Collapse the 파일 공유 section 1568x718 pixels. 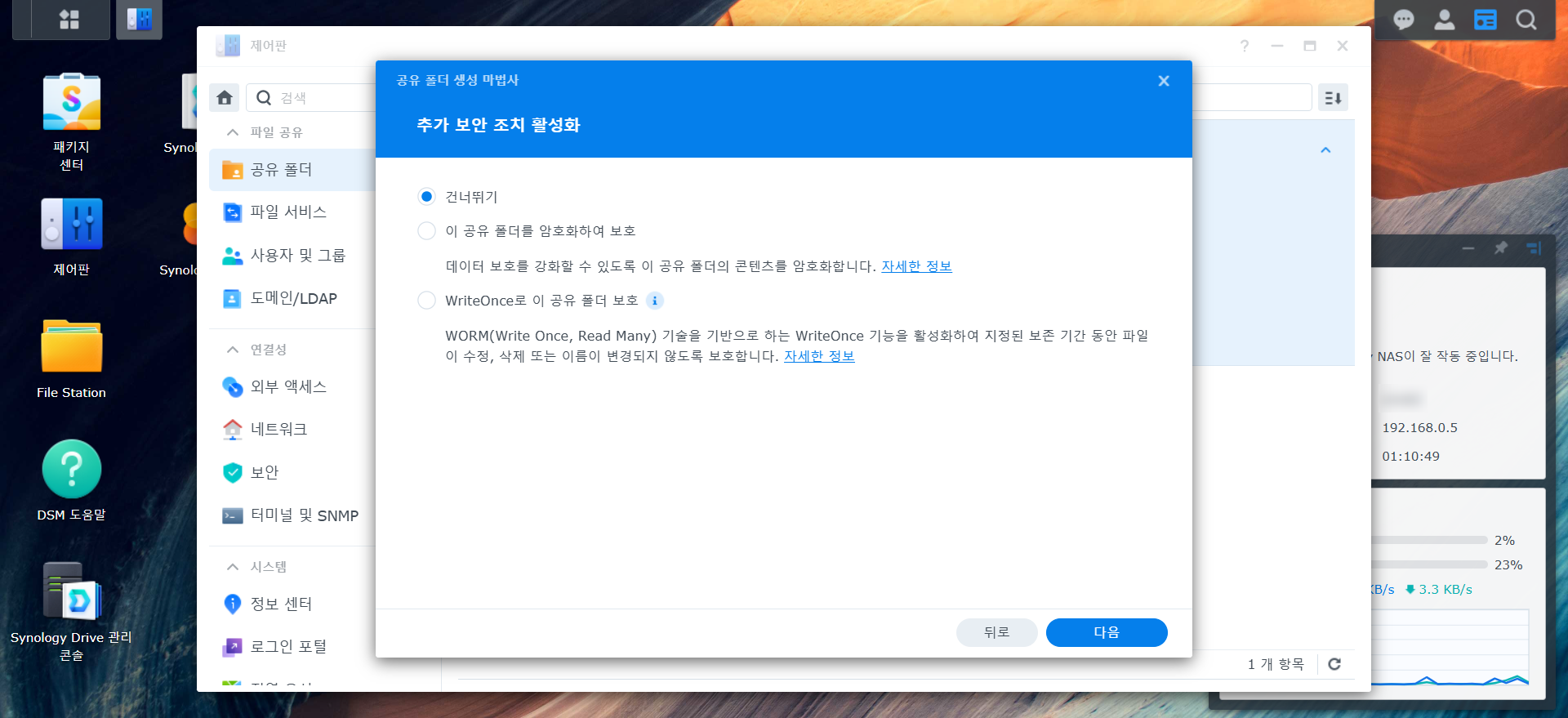pos(233,132)
